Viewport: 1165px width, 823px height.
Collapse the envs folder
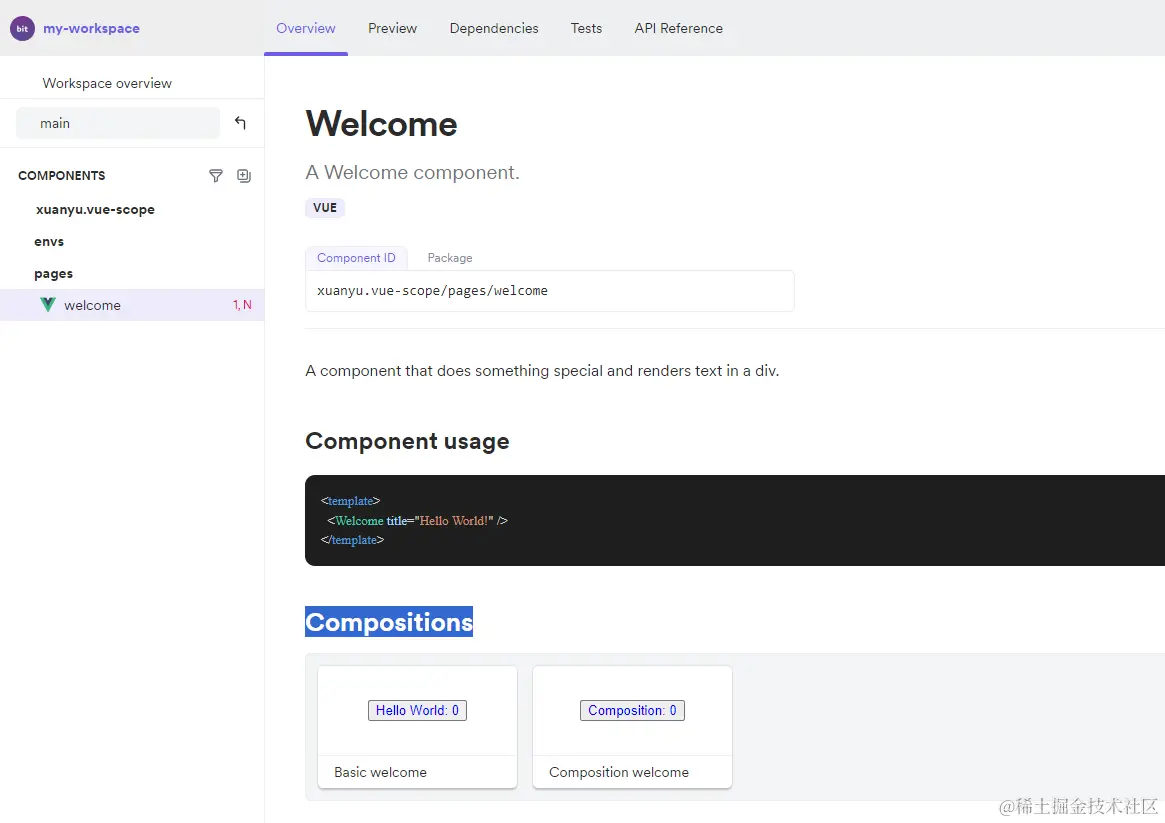pos(49,242)
